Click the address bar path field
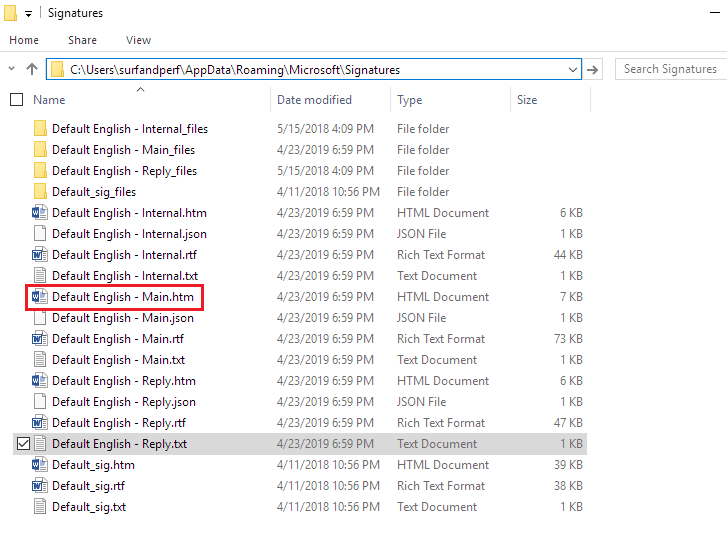 pos(313,70)
